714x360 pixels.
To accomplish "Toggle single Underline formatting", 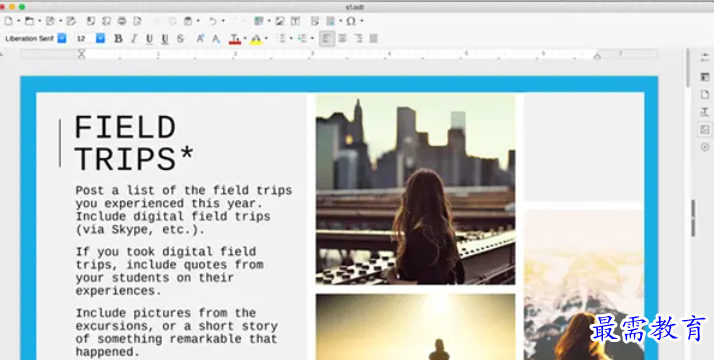I will point(149,39).
